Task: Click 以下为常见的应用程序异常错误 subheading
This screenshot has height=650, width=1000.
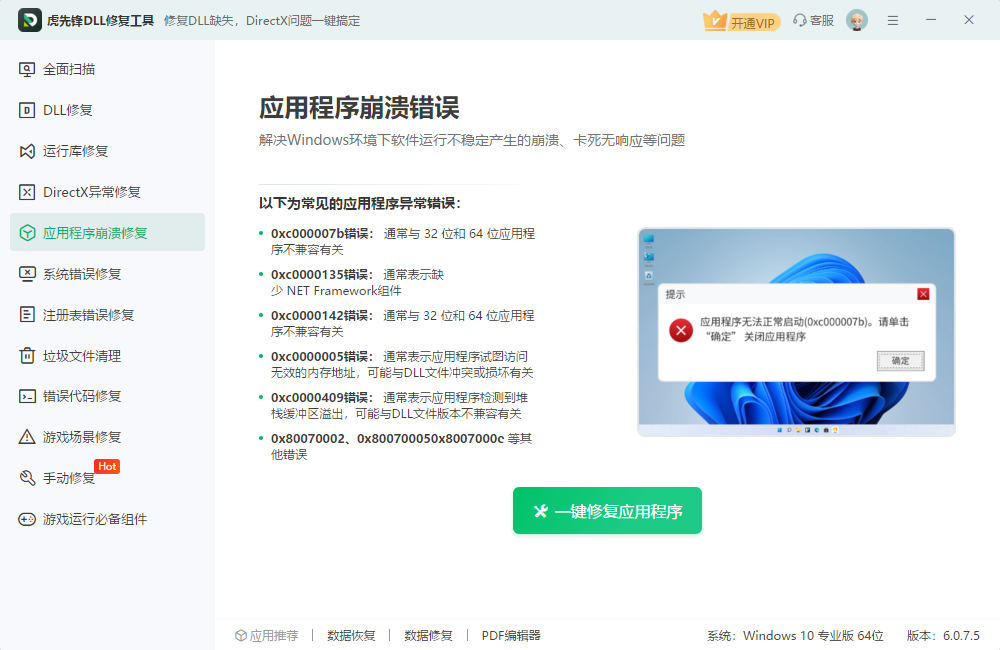Action: click(x=360, y=203)
